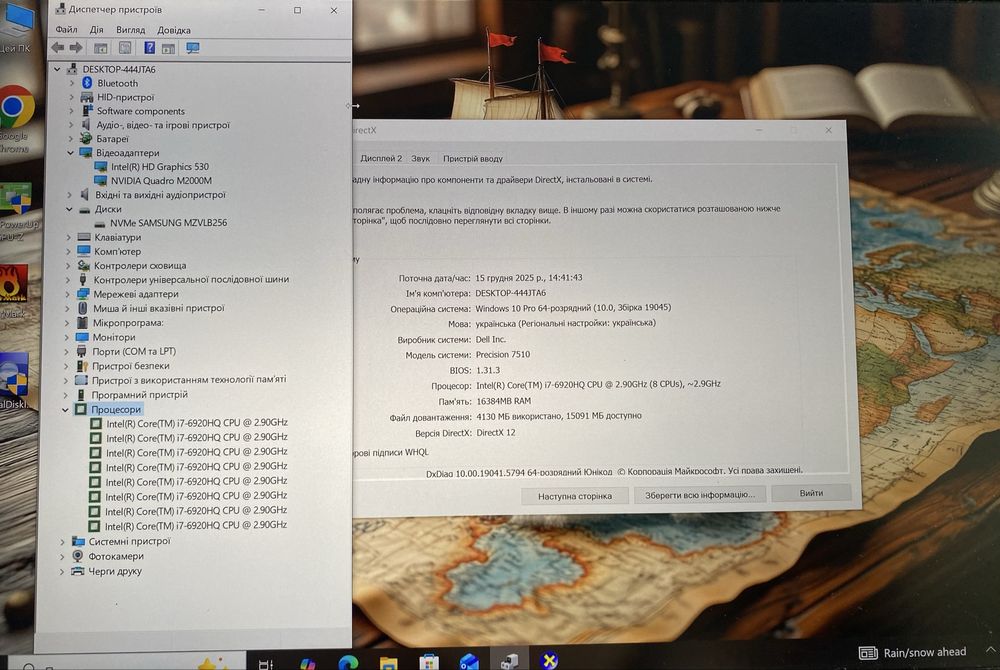
Task: Show hidden tray icons with the chevron
Action: tap(990, 650)
